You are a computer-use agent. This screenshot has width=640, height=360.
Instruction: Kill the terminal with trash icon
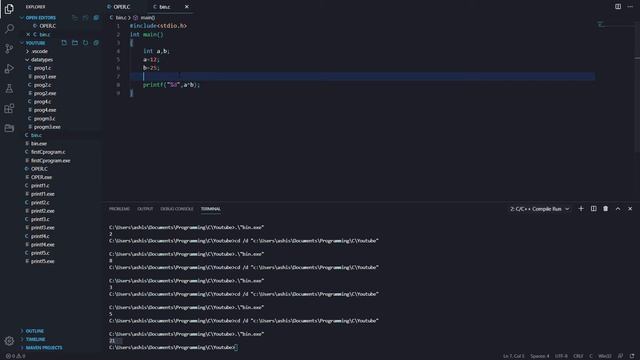point(606,209)
